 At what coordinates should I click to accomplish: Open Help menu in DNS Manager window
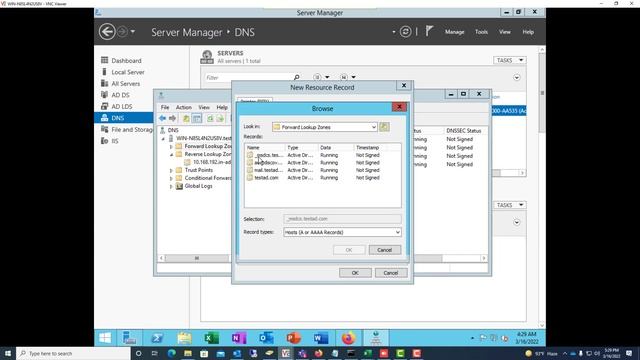coord(222,107)
